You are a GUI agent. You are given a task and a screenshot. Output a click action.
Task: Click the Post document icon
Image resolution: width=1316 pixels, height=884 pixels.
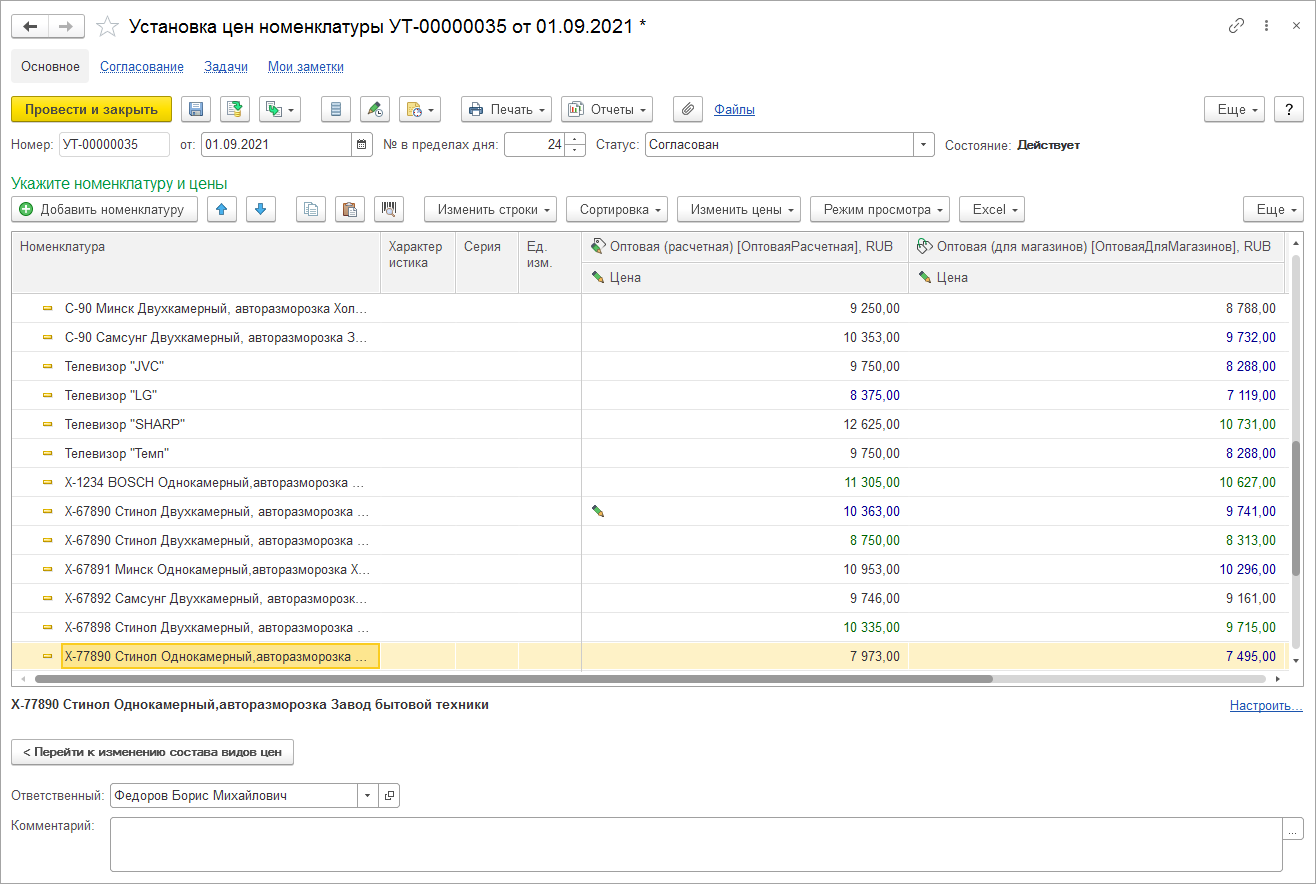235,109
